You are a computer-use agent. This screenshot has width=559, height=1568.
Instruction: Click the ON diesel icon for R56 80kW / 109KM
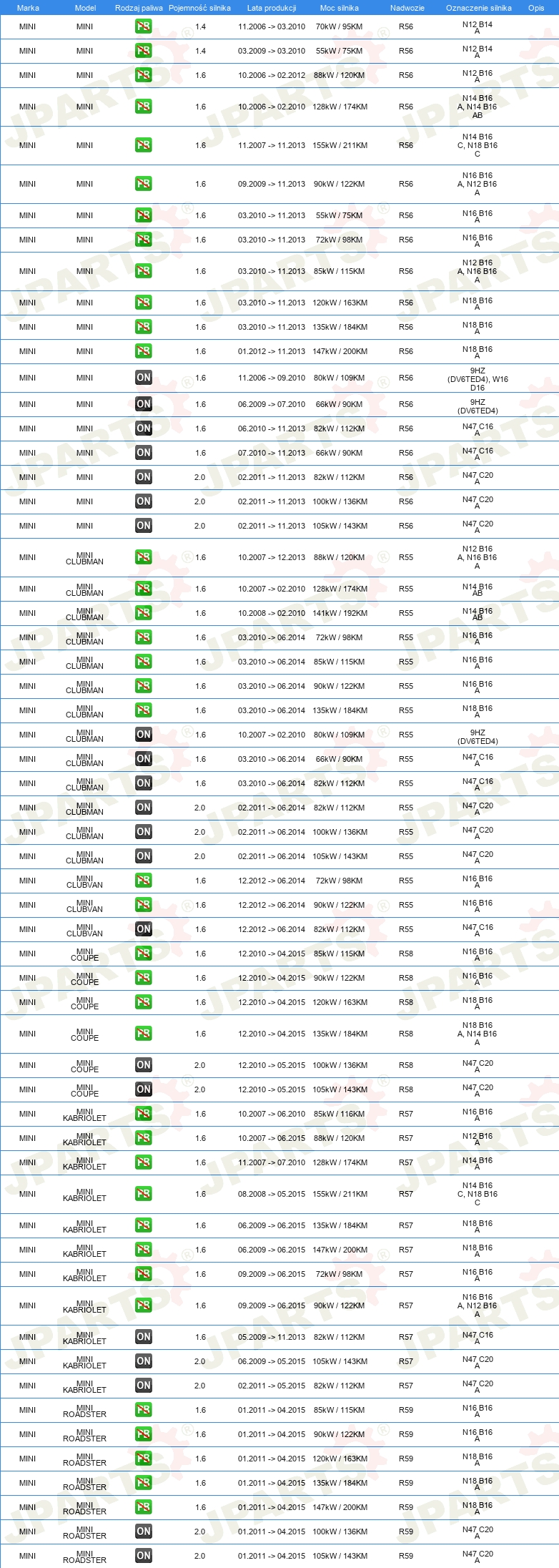[x=144, y=378]
